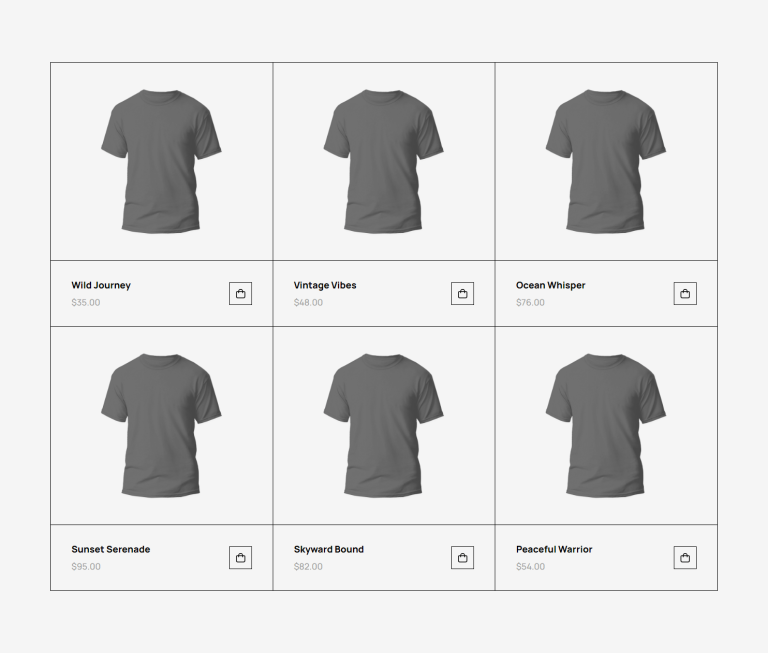Click the $95.00 price label
The width and height of the screenshot is (768, 653).
pyautogui.click(x=86, y=566)
